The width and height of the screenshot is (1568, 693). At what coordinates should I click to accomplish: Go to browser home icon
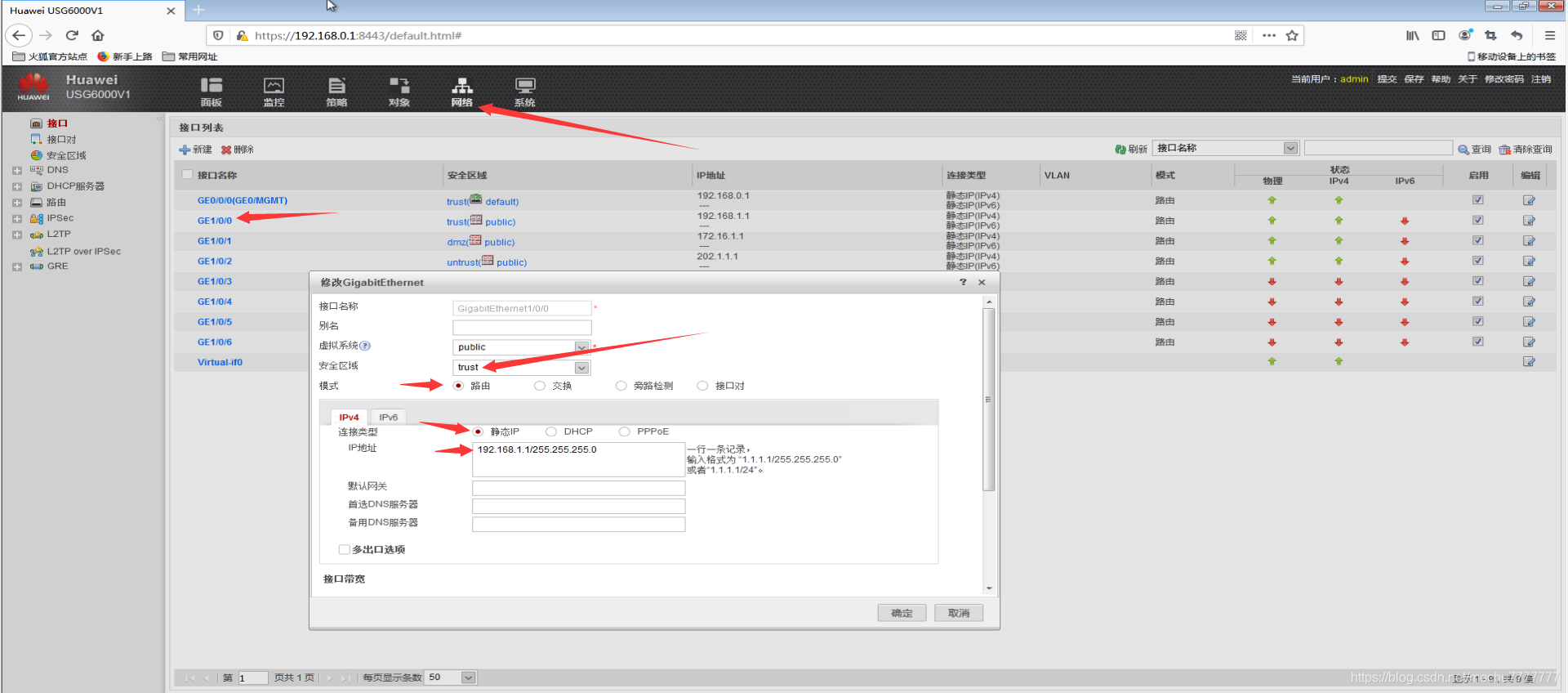[x=98, y=35]
